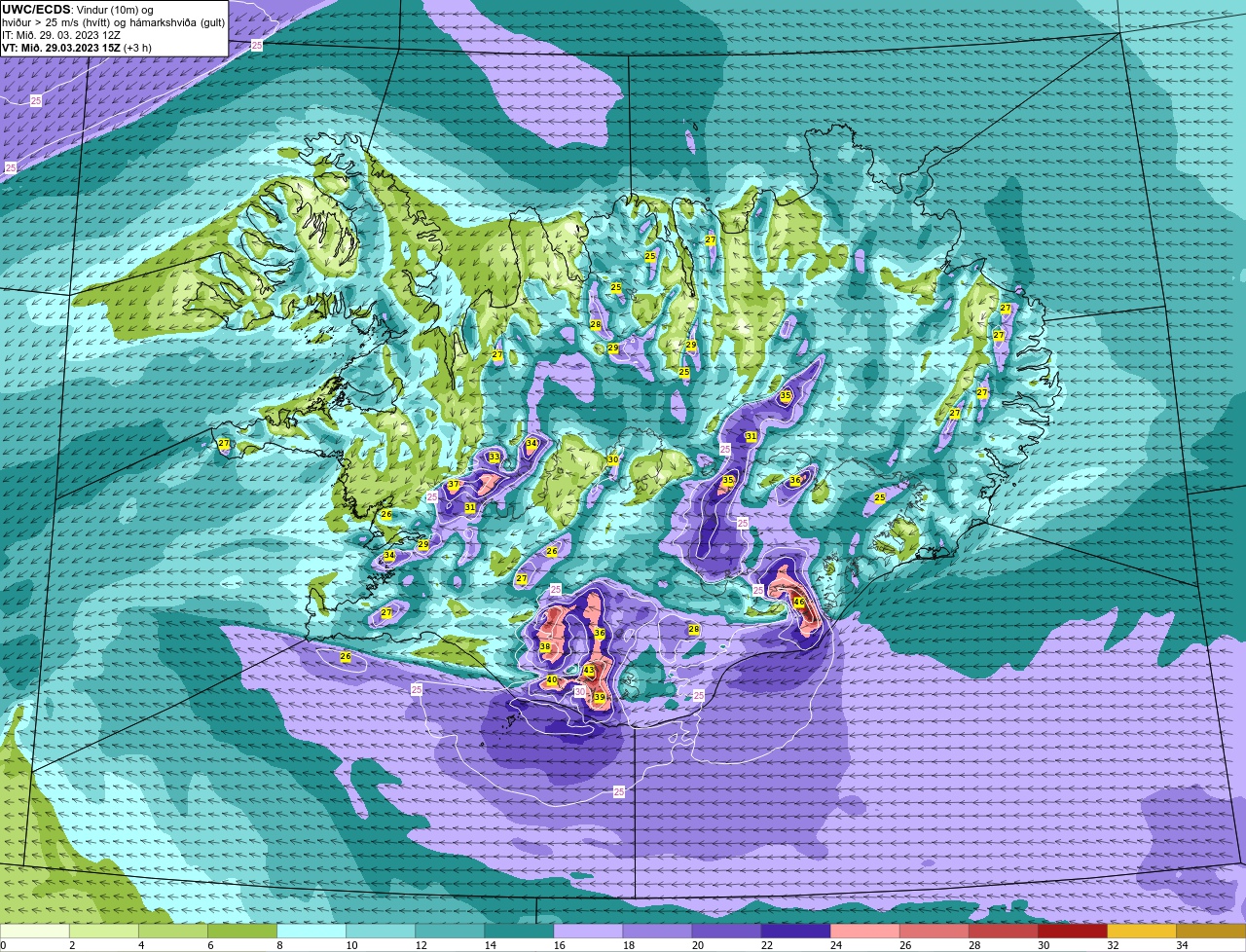Click the 'hviður > 25 m/s (hvítt)' legend description
Screen dimensions: 1246x952
pos(56,22)
